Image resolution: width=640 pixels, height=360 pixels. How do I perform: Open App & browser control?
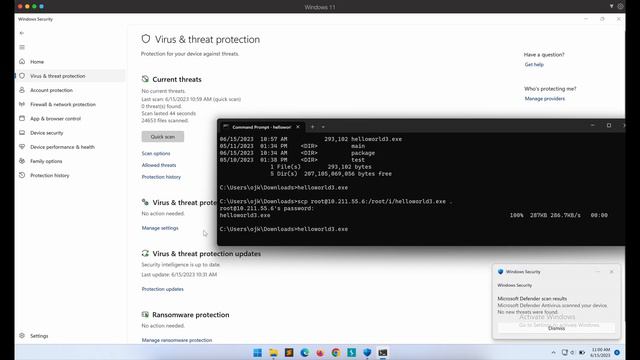[x=56, y=119]
